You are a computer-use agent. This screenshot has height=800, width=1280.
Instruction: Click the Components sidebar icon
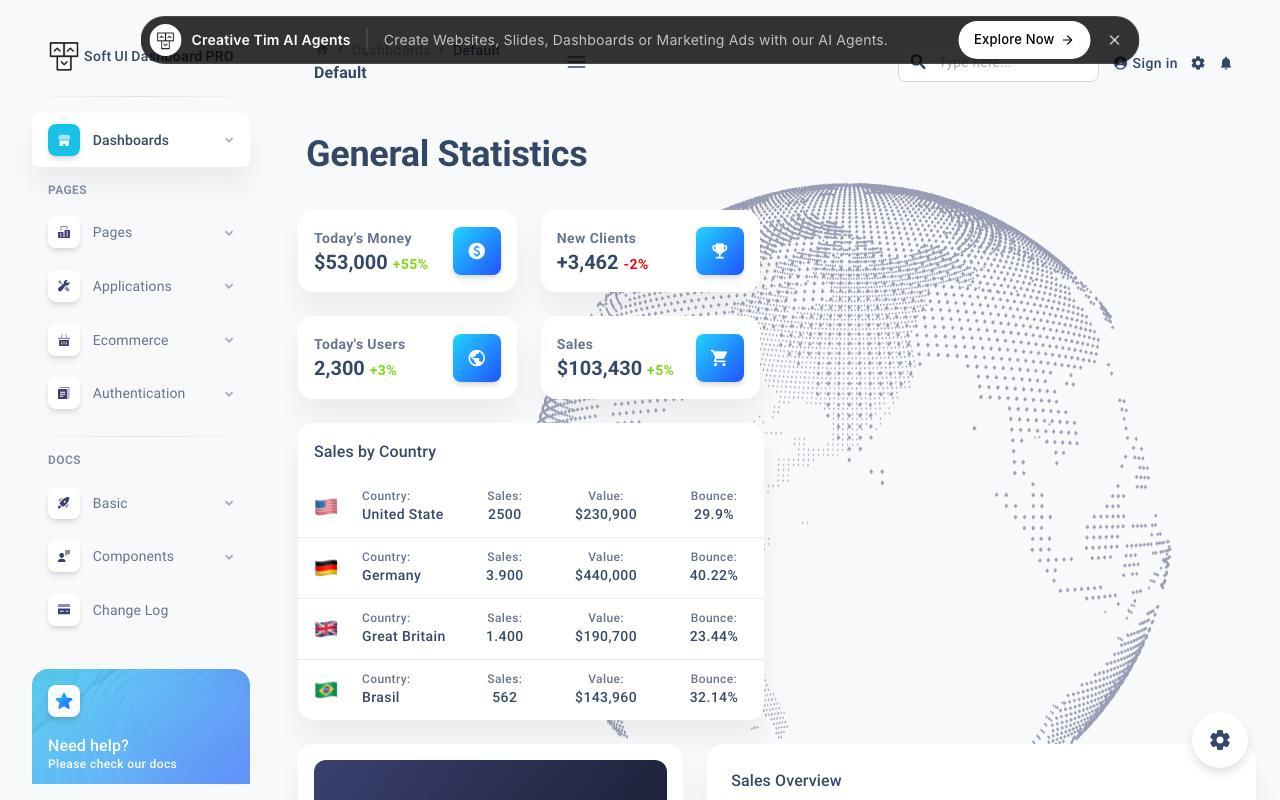click(x=64, y=556)
